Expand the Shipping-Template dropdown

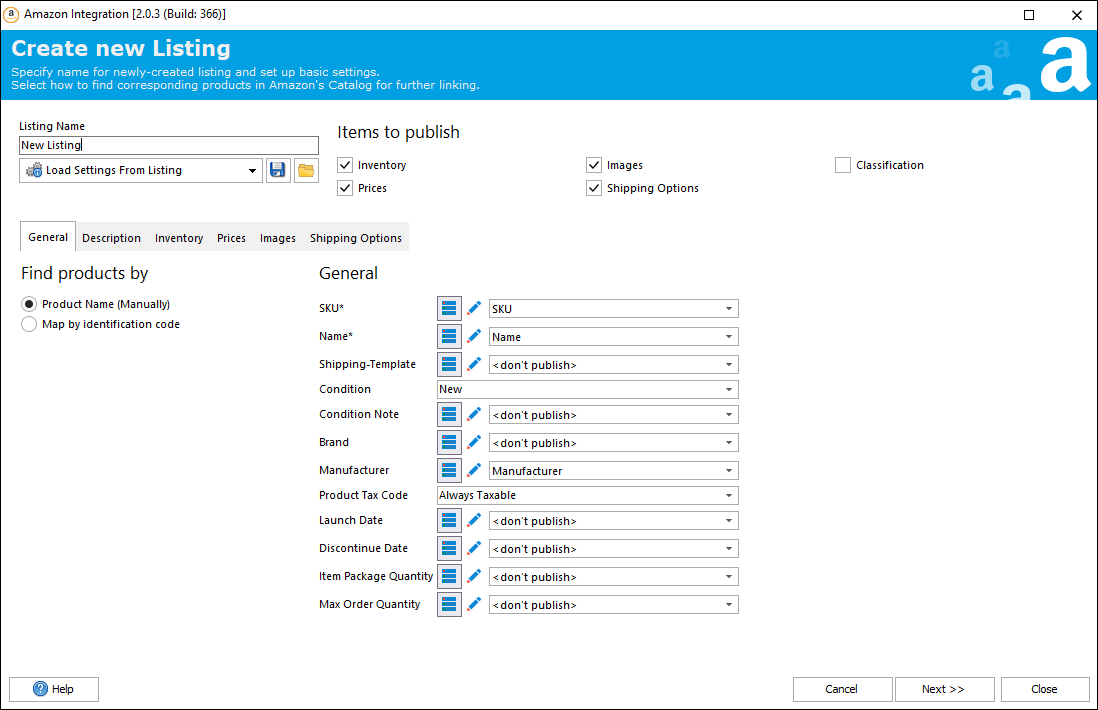click(613, 365)
